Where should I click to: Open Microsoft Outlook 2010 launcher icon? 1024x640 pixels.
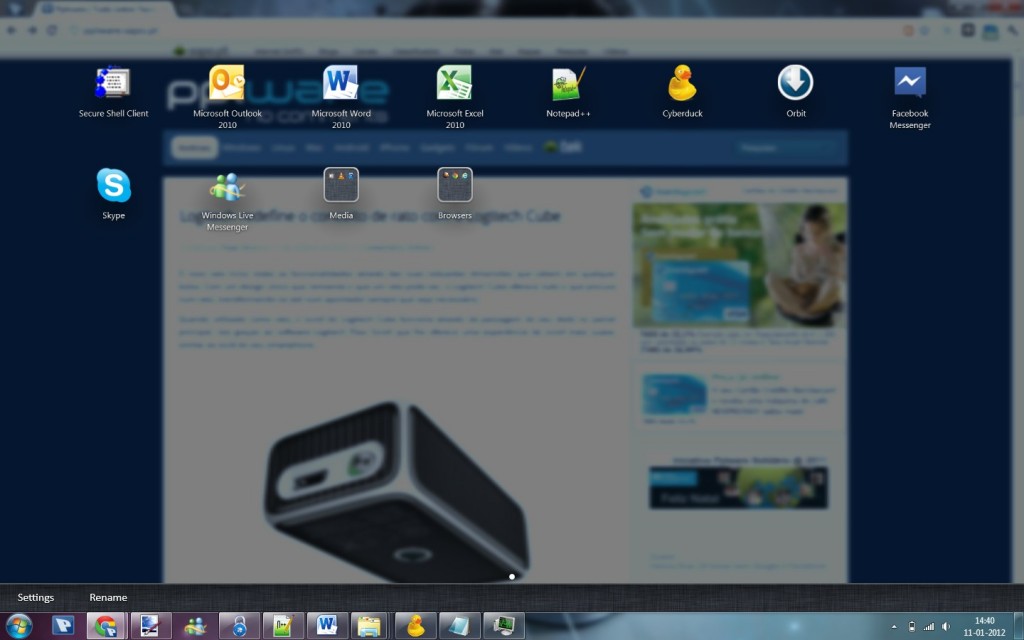click(x=227, y=83)
